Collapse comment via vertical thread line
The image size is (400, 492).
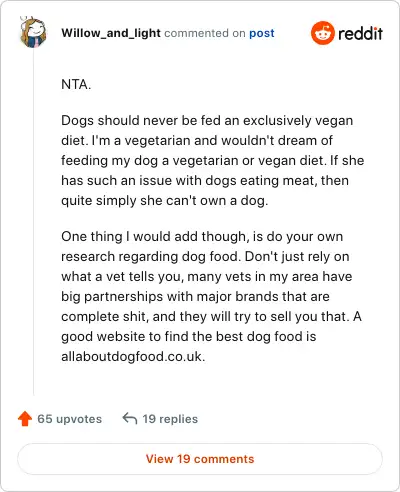pyautogui.click(x=33, y=222)
